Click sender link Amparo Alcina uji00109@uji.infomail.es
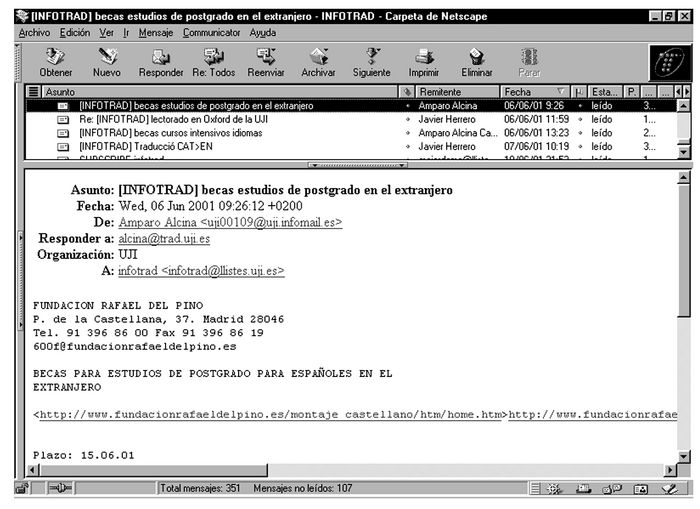This screenshot has height=509, width=700. click(x=230, y=222)
